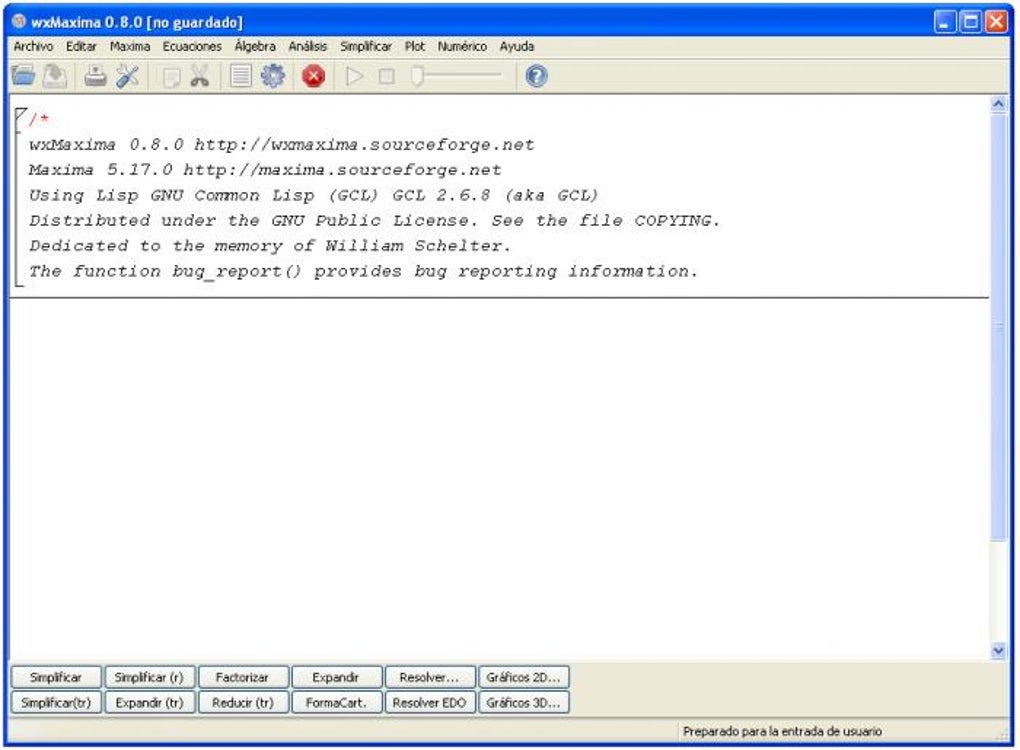Click the red '/*' comment marker

[40, 119]
